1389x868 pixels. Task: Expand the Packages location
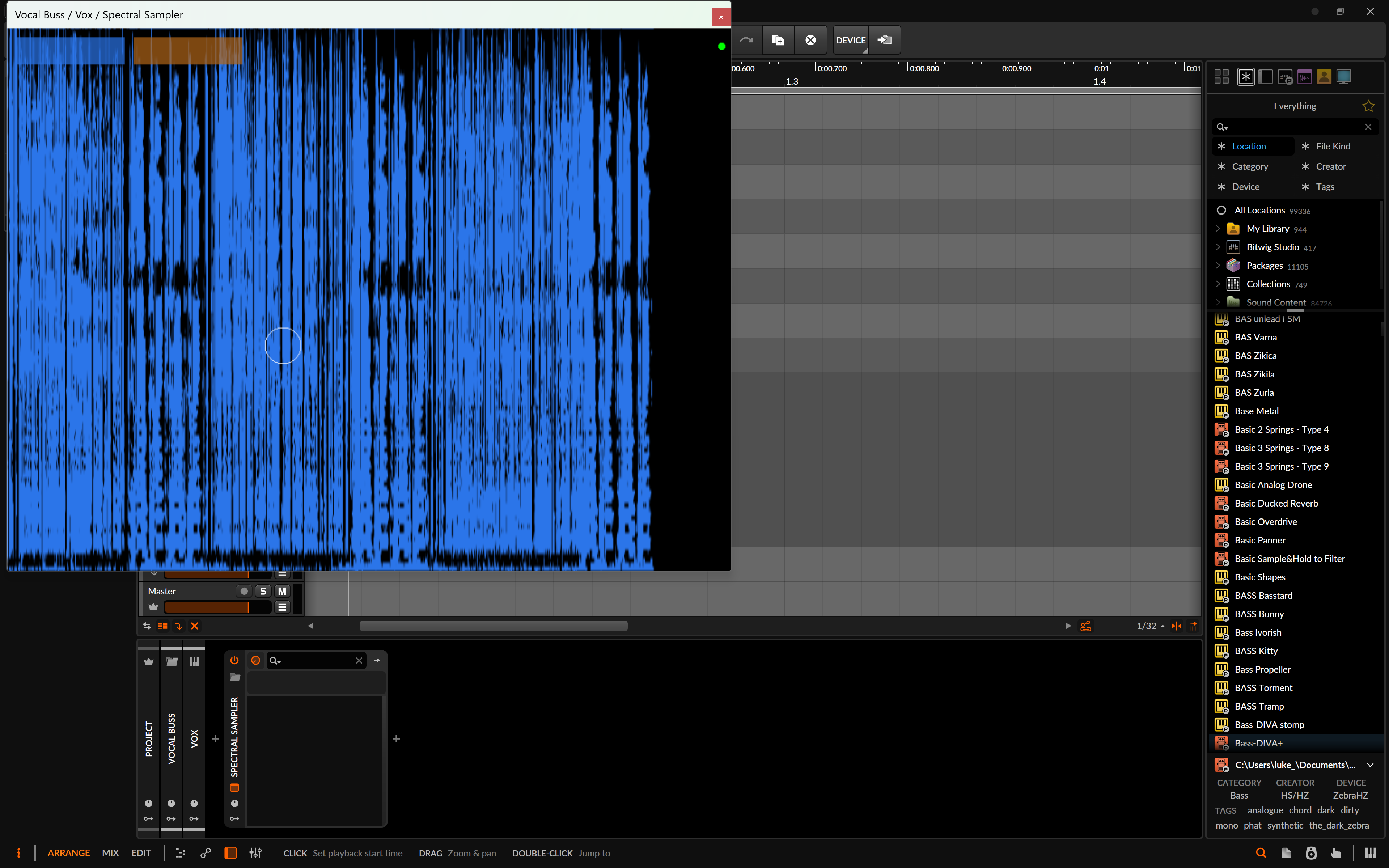(x=1218, y=266)
